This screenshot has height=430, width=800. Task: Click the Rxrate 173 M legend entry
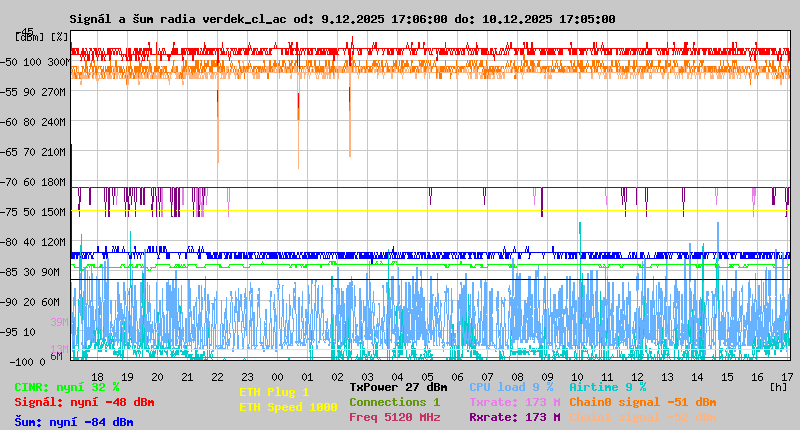coord(514,417)
